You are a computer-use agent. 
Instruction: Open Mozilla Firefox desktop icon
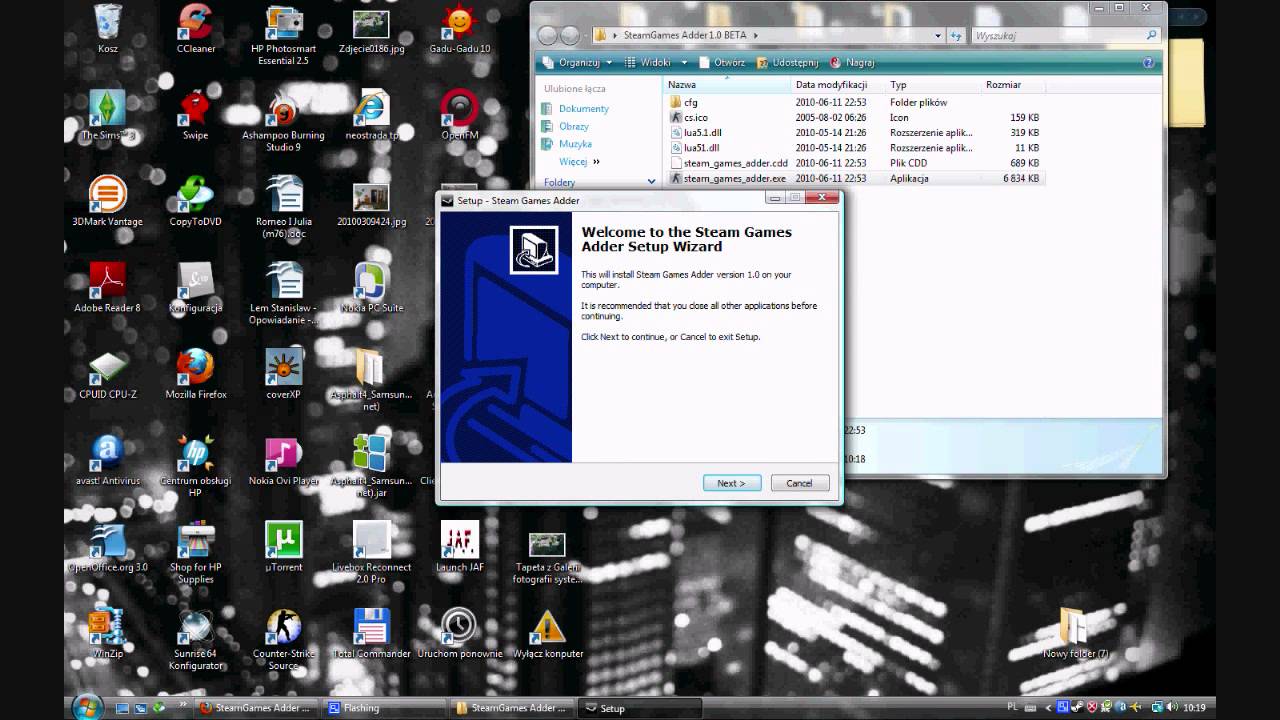195,374
